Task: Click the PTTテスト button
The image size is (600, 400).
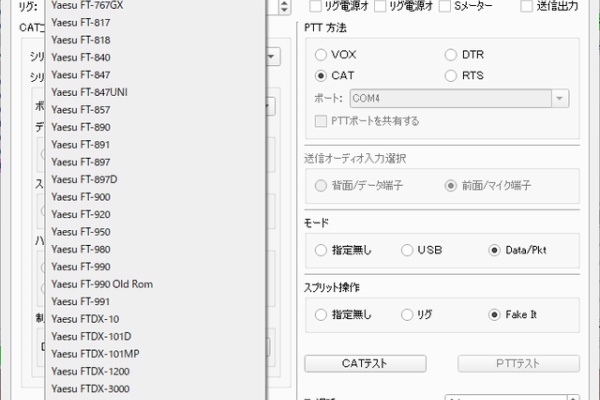Action: click(x=518, y=364)
